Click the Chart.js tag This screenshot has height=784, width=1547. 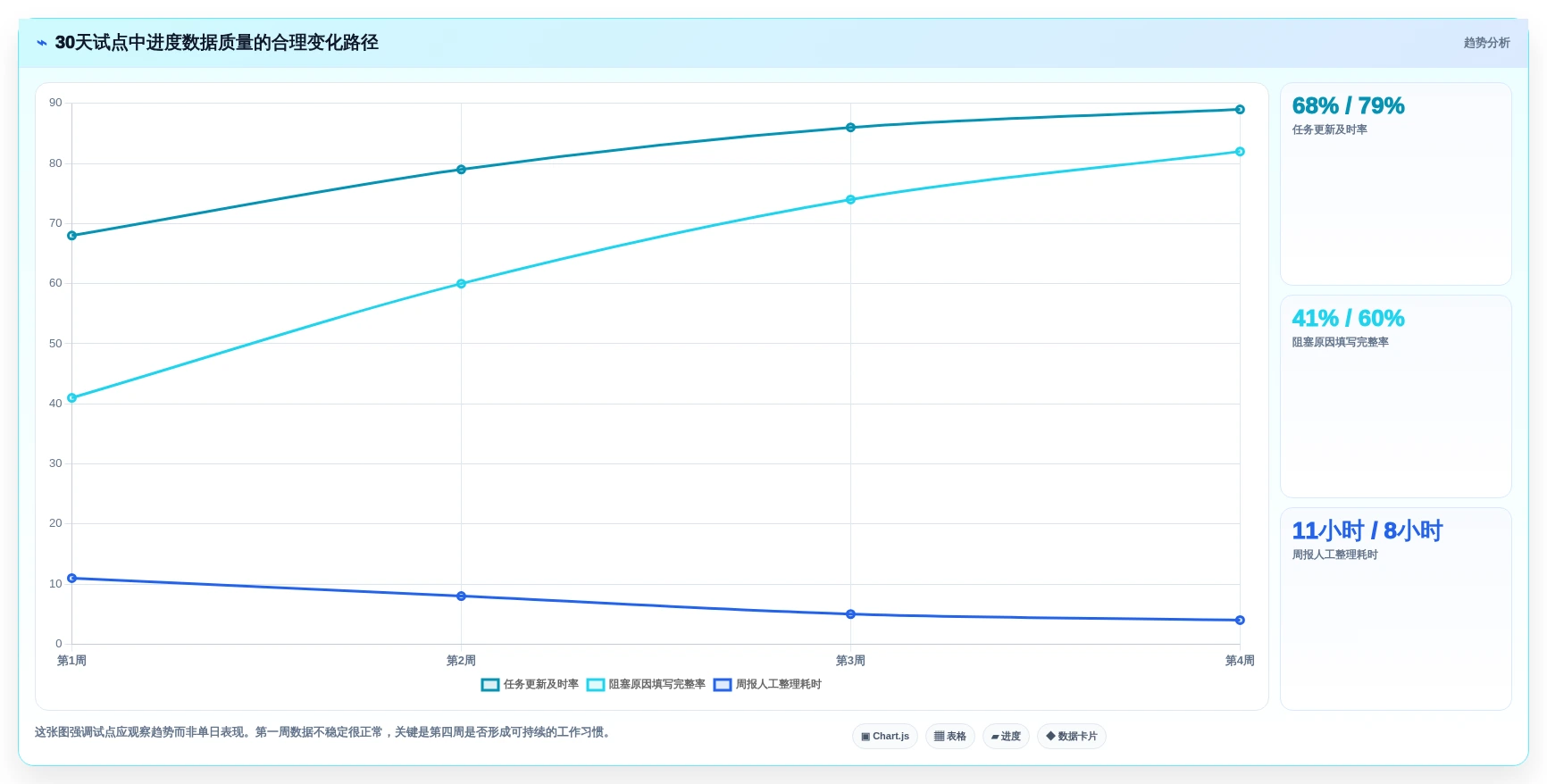(885, 737)
